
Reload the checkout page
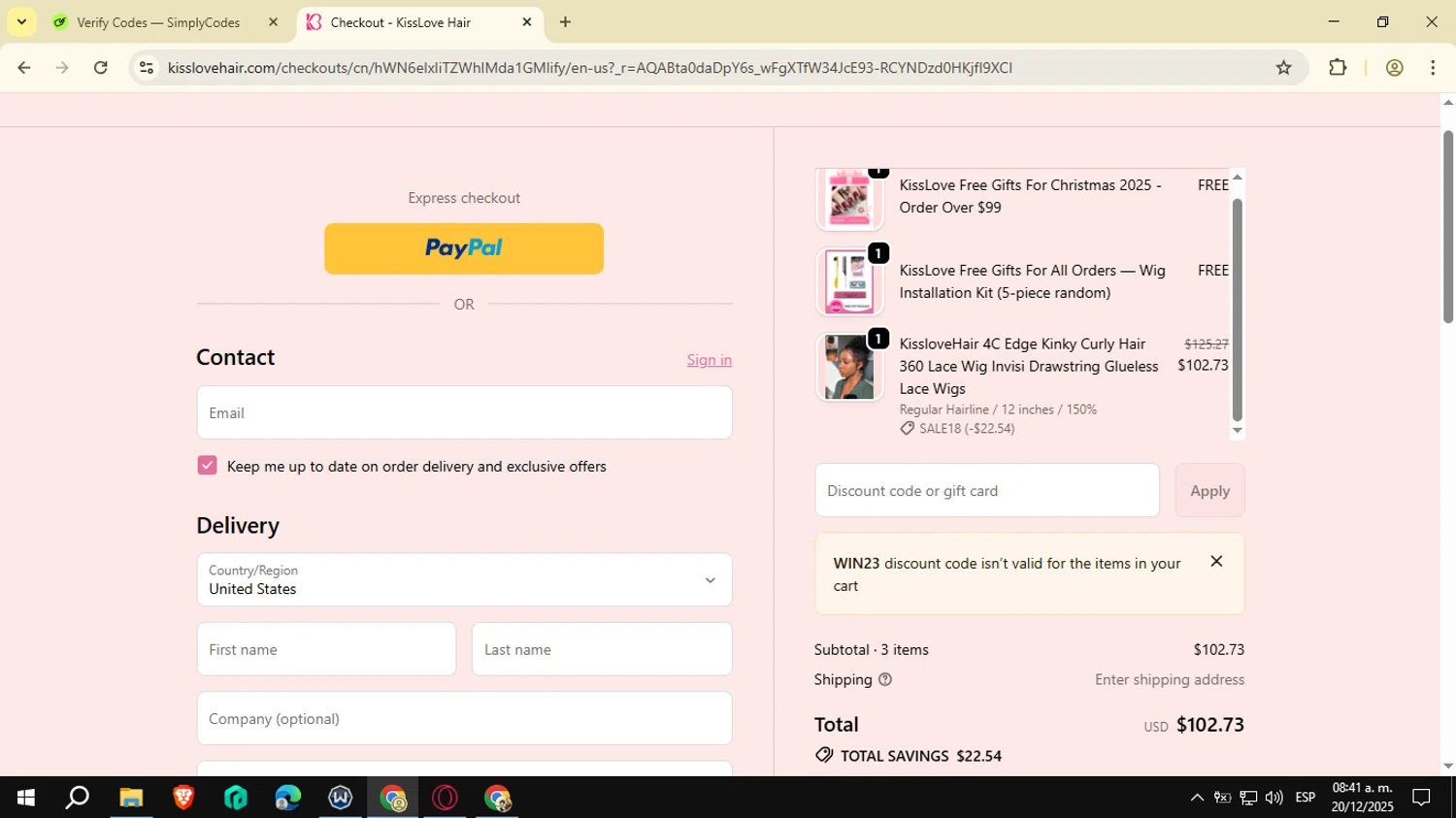click(101, 68)
